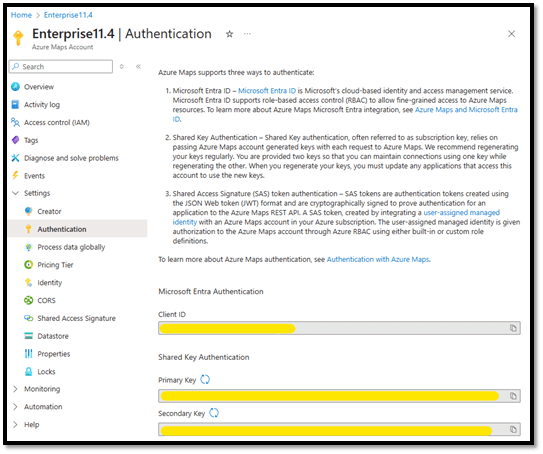Viewport: 543px width, 454px height.
Task: Click the Client ID field
Action: tap(339, 328)
